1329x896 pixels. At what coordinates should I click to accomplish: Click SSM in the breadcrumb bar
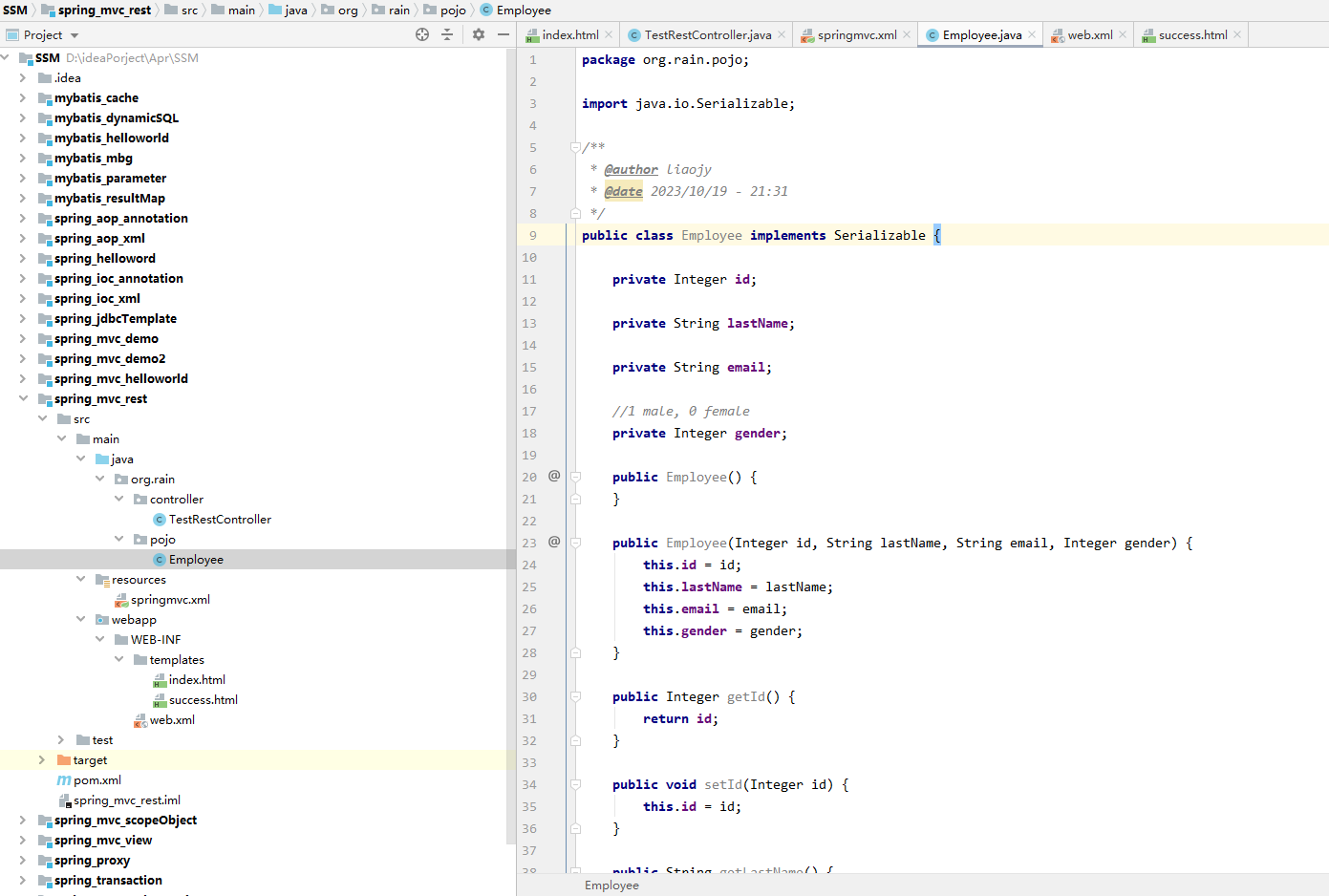pos(15,10)
